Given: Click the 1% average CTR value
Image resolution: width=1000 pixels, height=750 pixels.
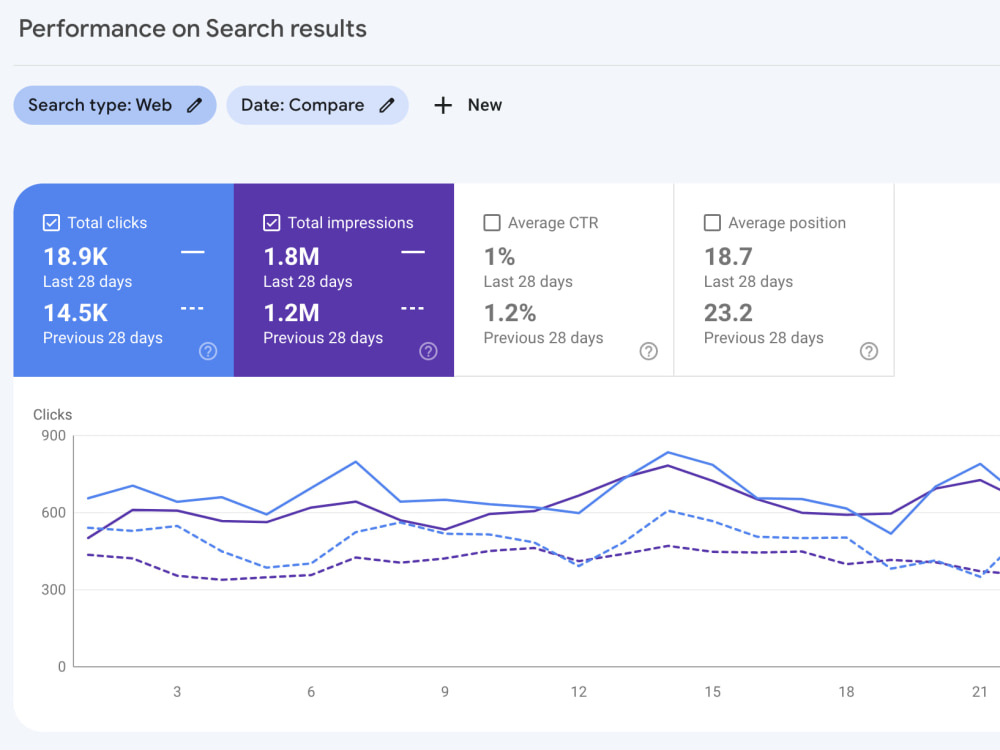Looking at the screenshot, I should pyautogui.click(x=499, y=257).
